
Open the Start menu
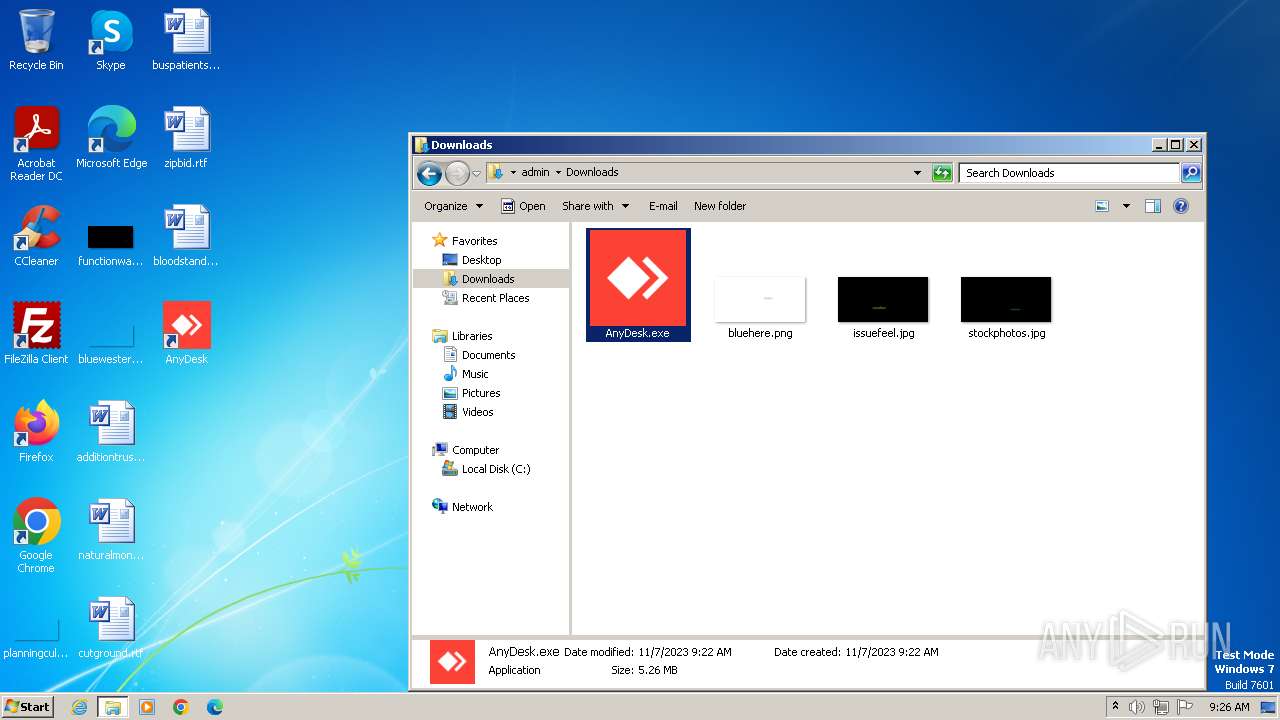(x=28, y=706)
